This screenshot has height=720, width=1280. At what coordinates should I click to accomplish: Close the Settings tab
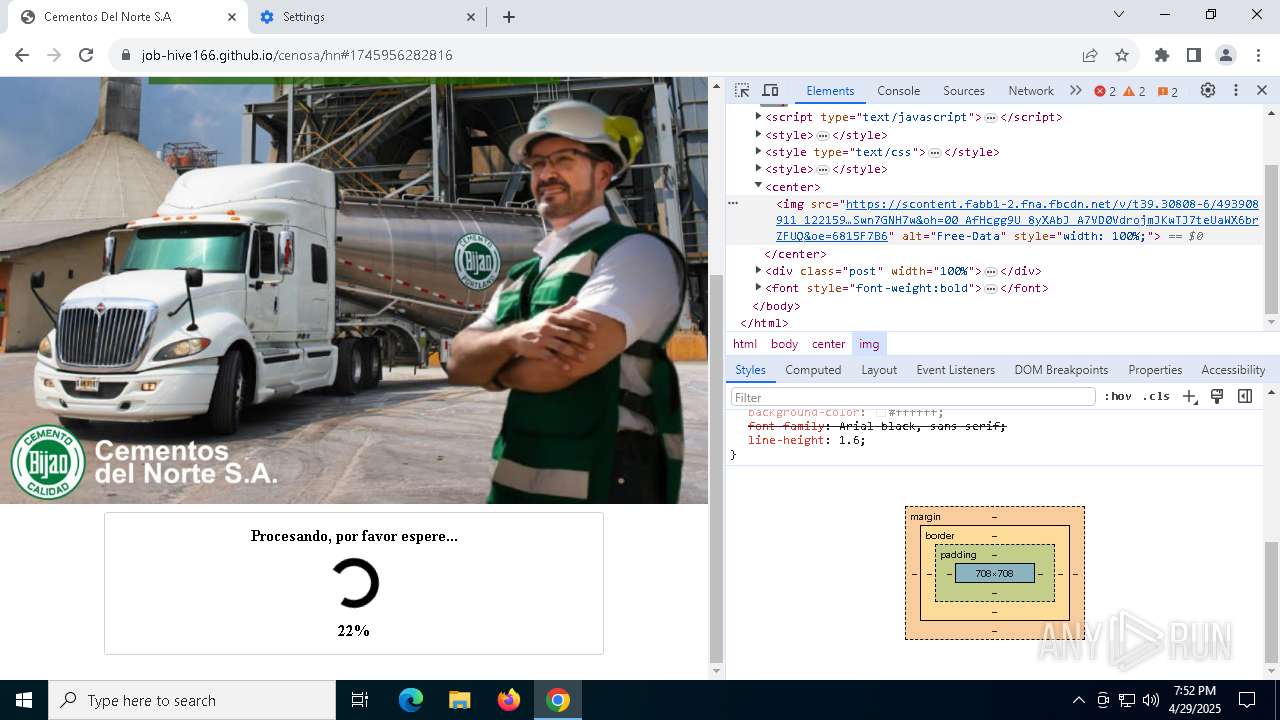(472, 17)
